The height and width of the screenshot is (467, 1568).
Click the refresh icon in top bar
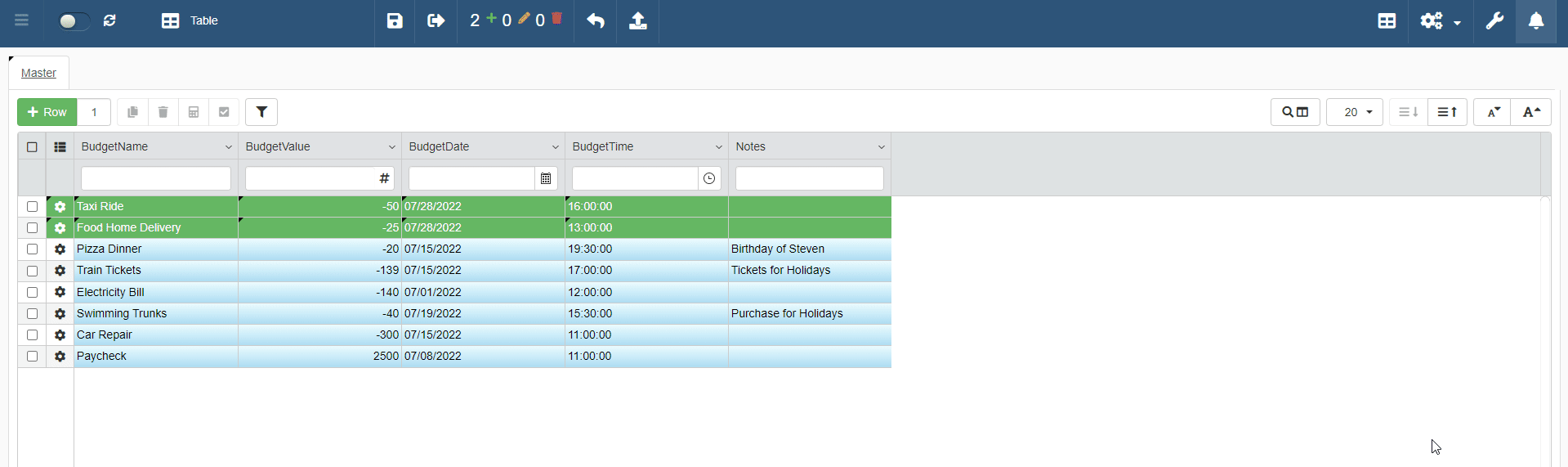tap(109, 21)
